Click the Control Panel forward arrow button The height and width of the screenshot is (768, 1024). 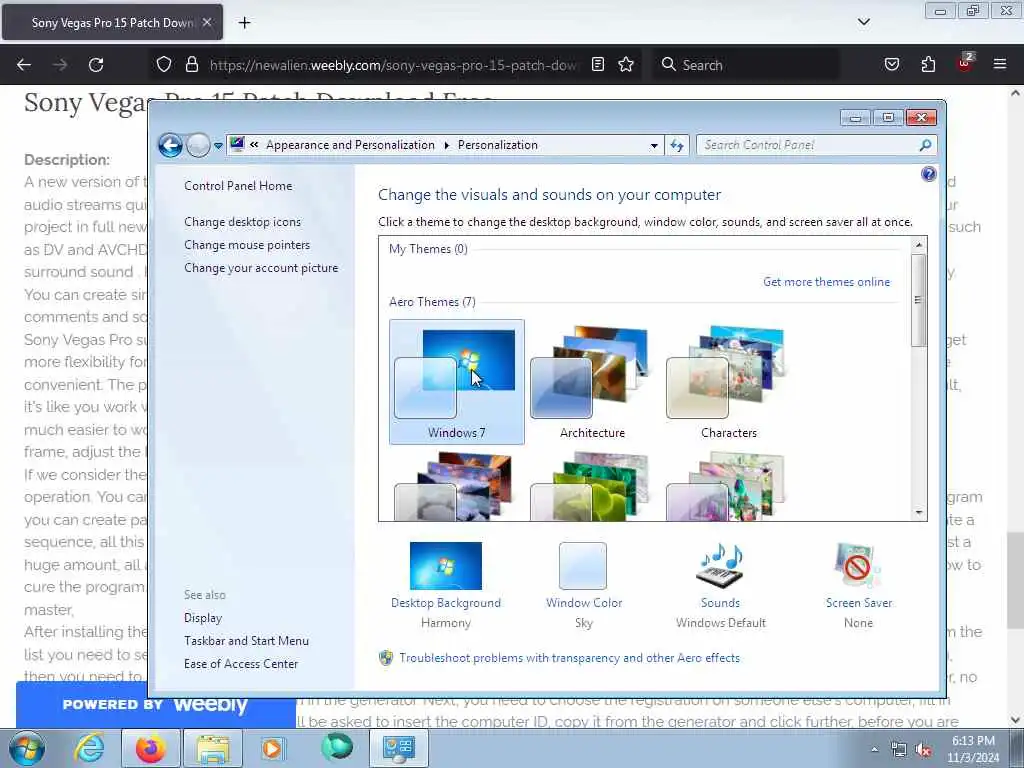tap(198, 145)
